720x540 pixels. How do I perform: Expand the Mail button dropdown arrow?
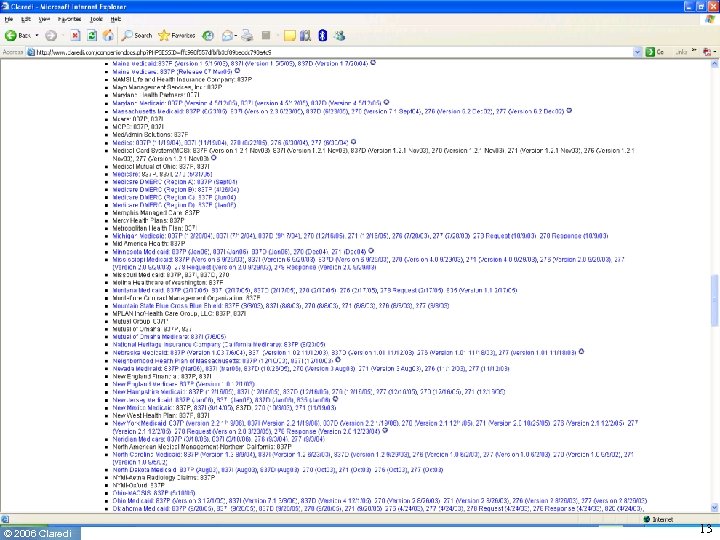236,35
